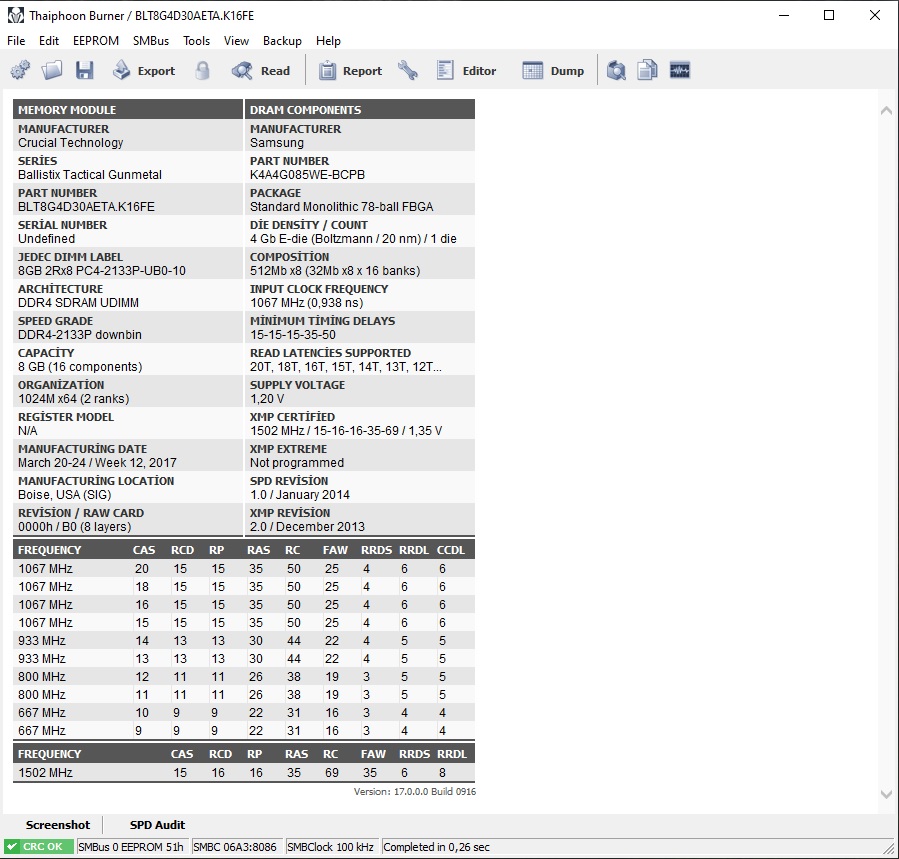The image size is (899, 859).
Task: Click the CRC OK status indicator
Action: 38,846
